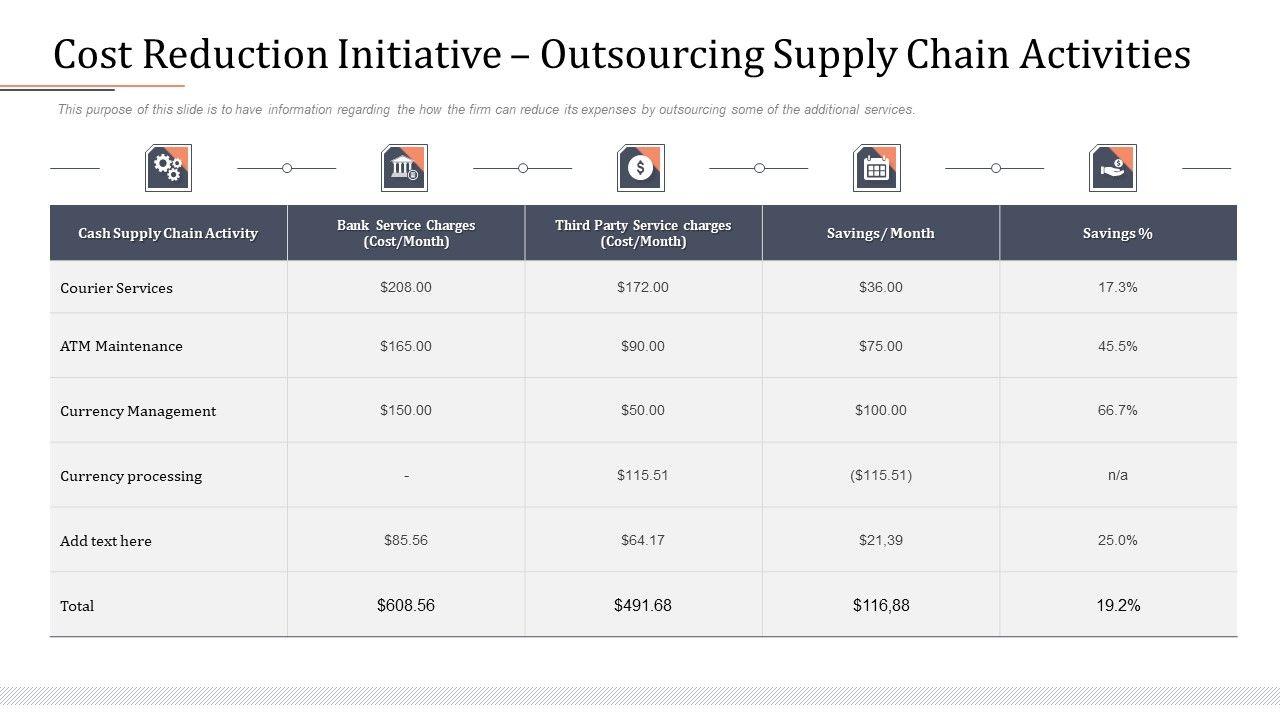Select the 66.7% savings cell
The width and height of the screenshot is (1280, 720).
(x=1117, y=410)
